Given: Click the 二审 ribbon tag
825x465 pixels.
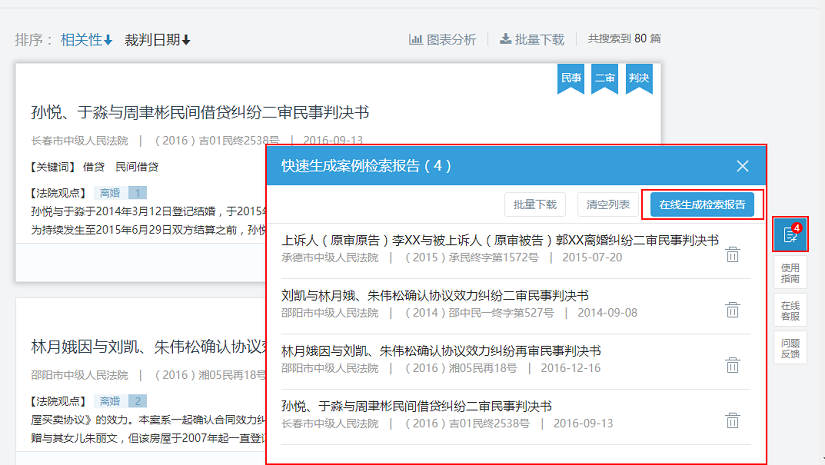Looking at the screenshot, I should pyautogui.click(x=604, y=78).
